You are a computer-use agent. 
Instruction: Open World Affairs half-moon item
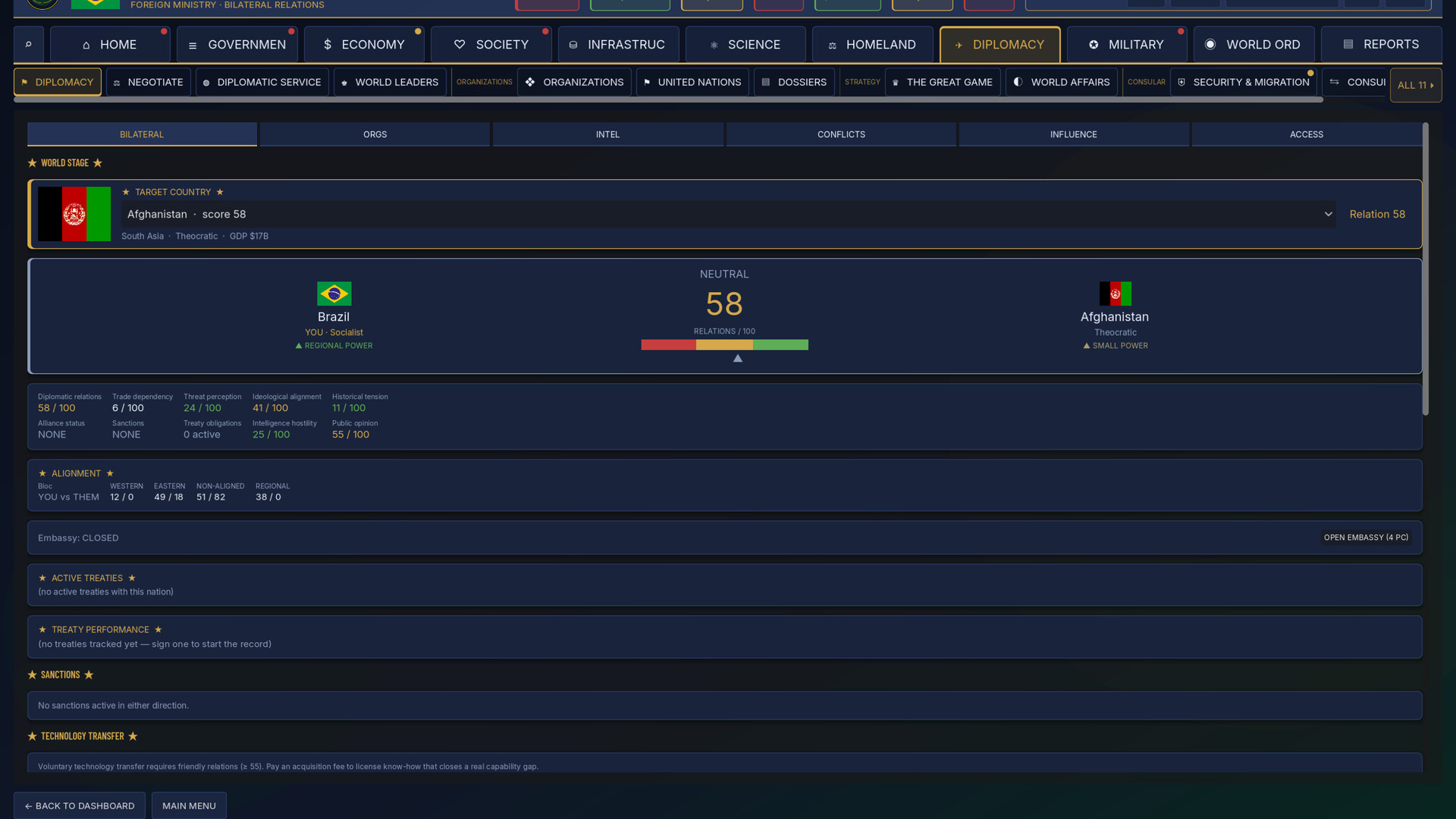pyautogui.click(x=1062, y=82)
